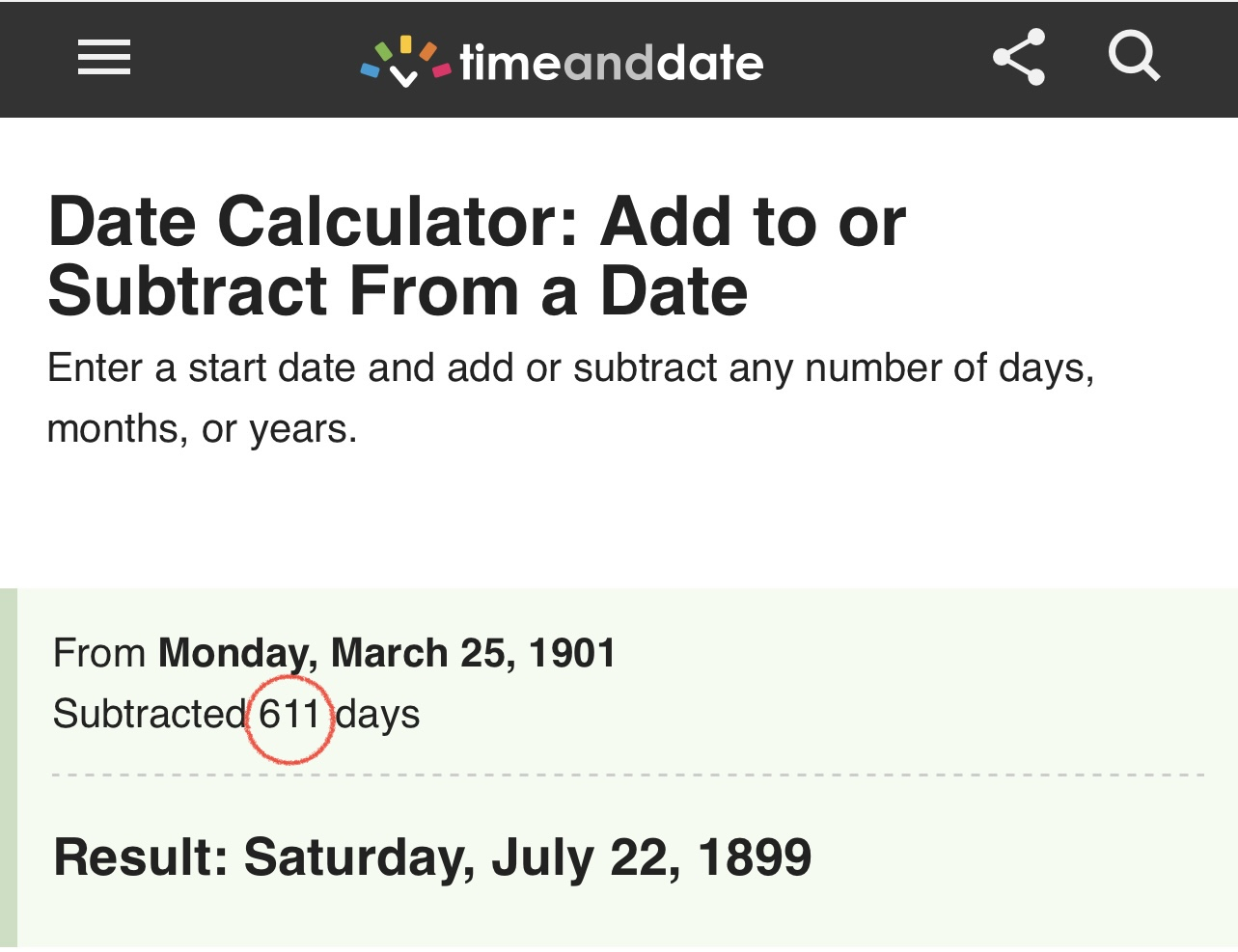This screenshot has height=952, width=1238.
Task: Click the red-circled number 611
Action: (x=289, y=715)
